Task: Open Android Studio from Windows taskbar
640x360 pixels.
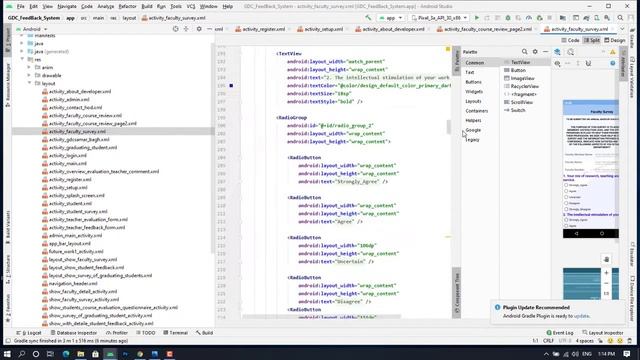Action: point(110,354)
